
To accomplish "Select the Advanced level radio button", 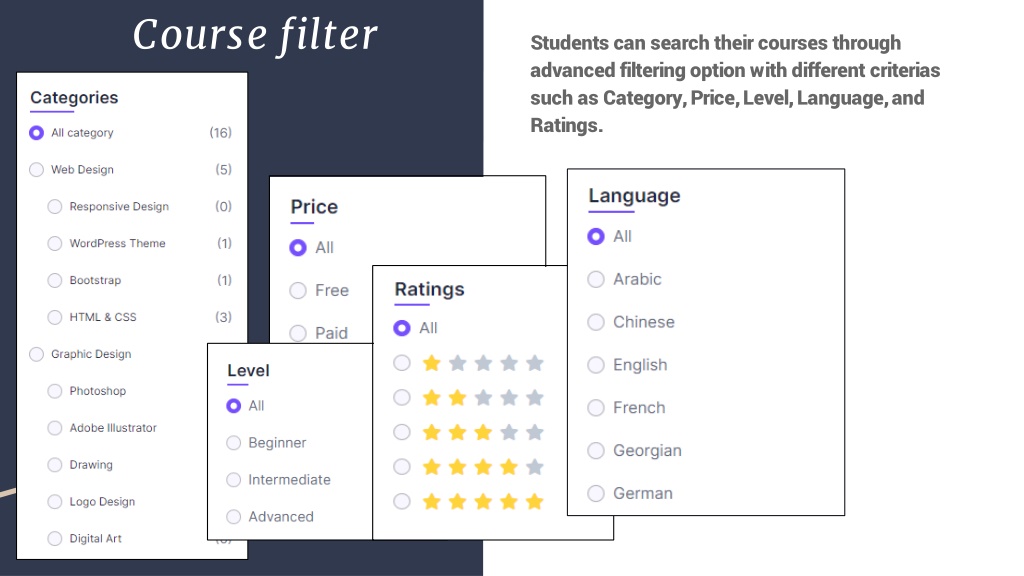I will click(233, 517).
